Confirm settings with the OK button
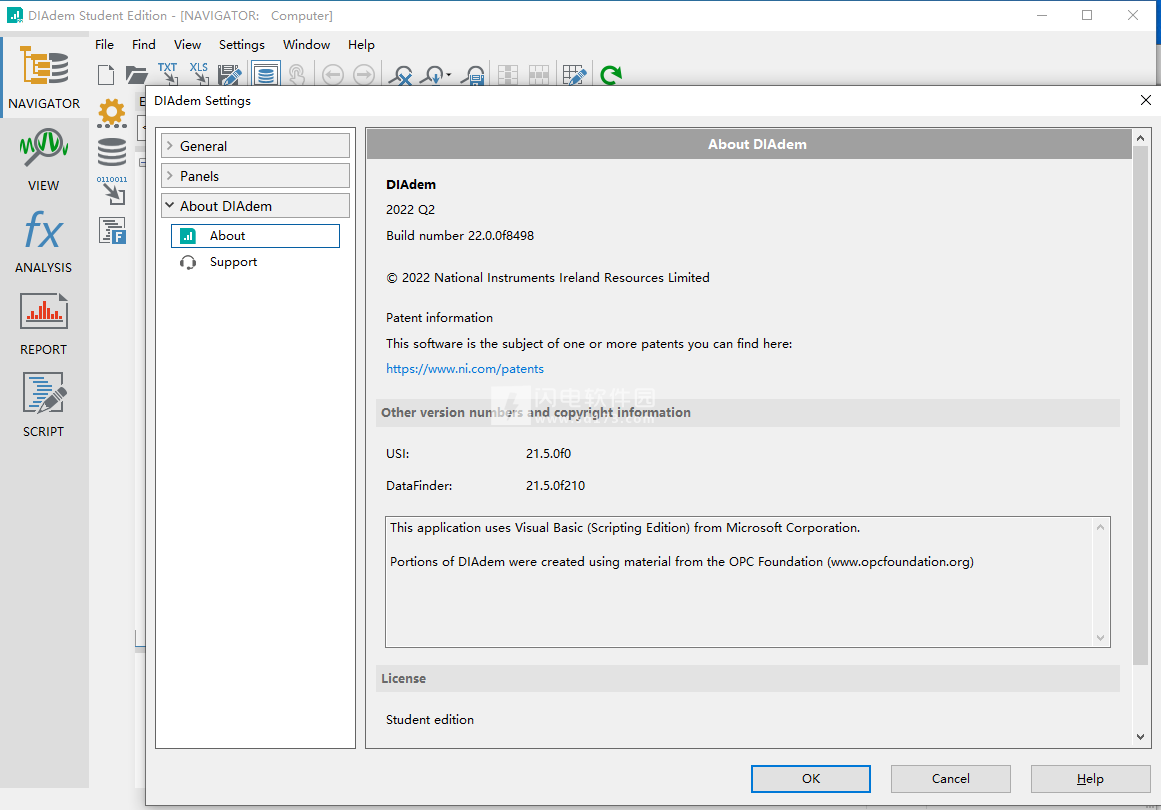The height and width of the screenshot is (810, 1161). [811, 779]
